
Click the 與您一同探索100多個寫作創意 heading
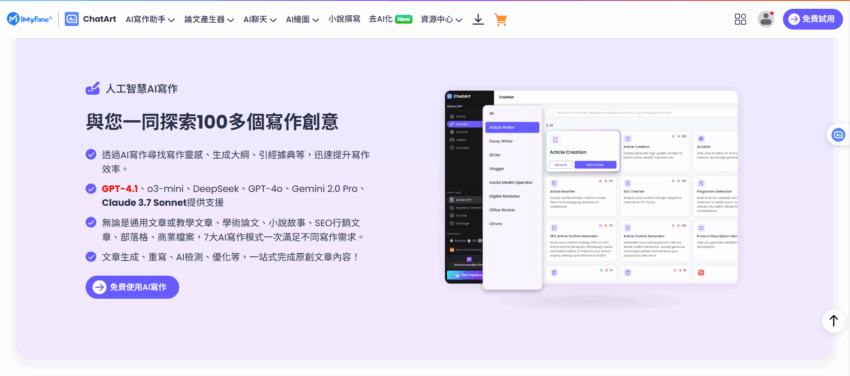pyautogui.click(x=212, y=121)
